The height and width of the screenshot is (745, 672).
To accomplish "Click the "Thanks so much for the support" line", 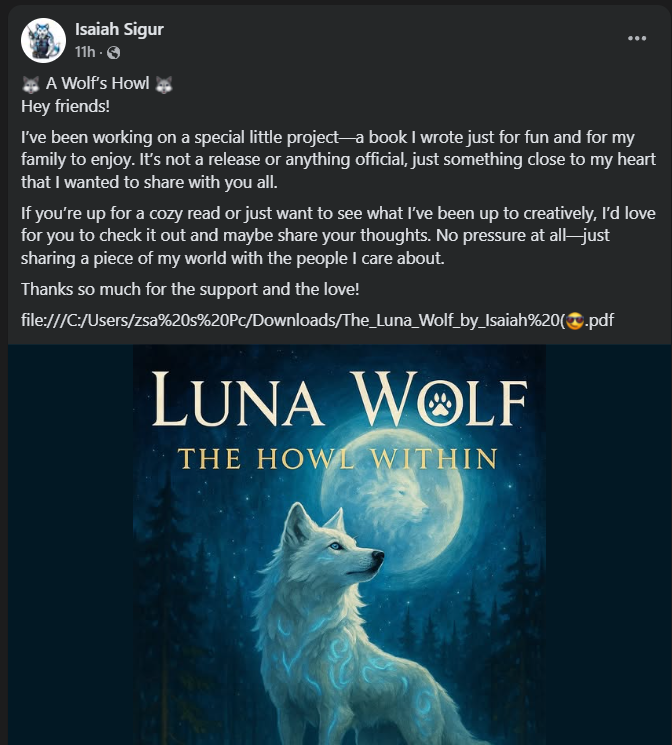I will point(190,289).
